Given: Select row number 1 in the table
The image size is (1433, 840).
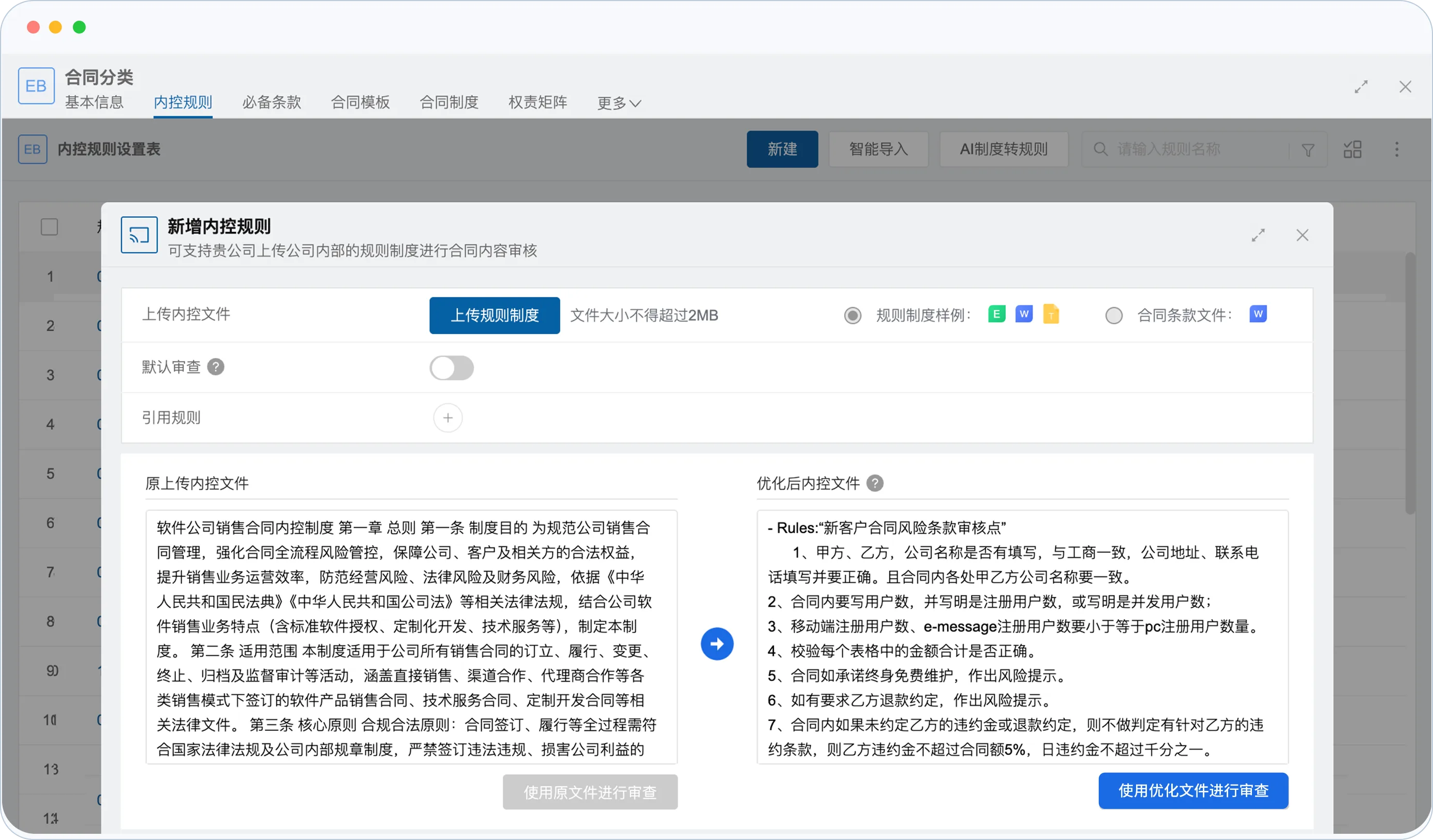Looking at the screenshot, I should click(x=50, y=277).
